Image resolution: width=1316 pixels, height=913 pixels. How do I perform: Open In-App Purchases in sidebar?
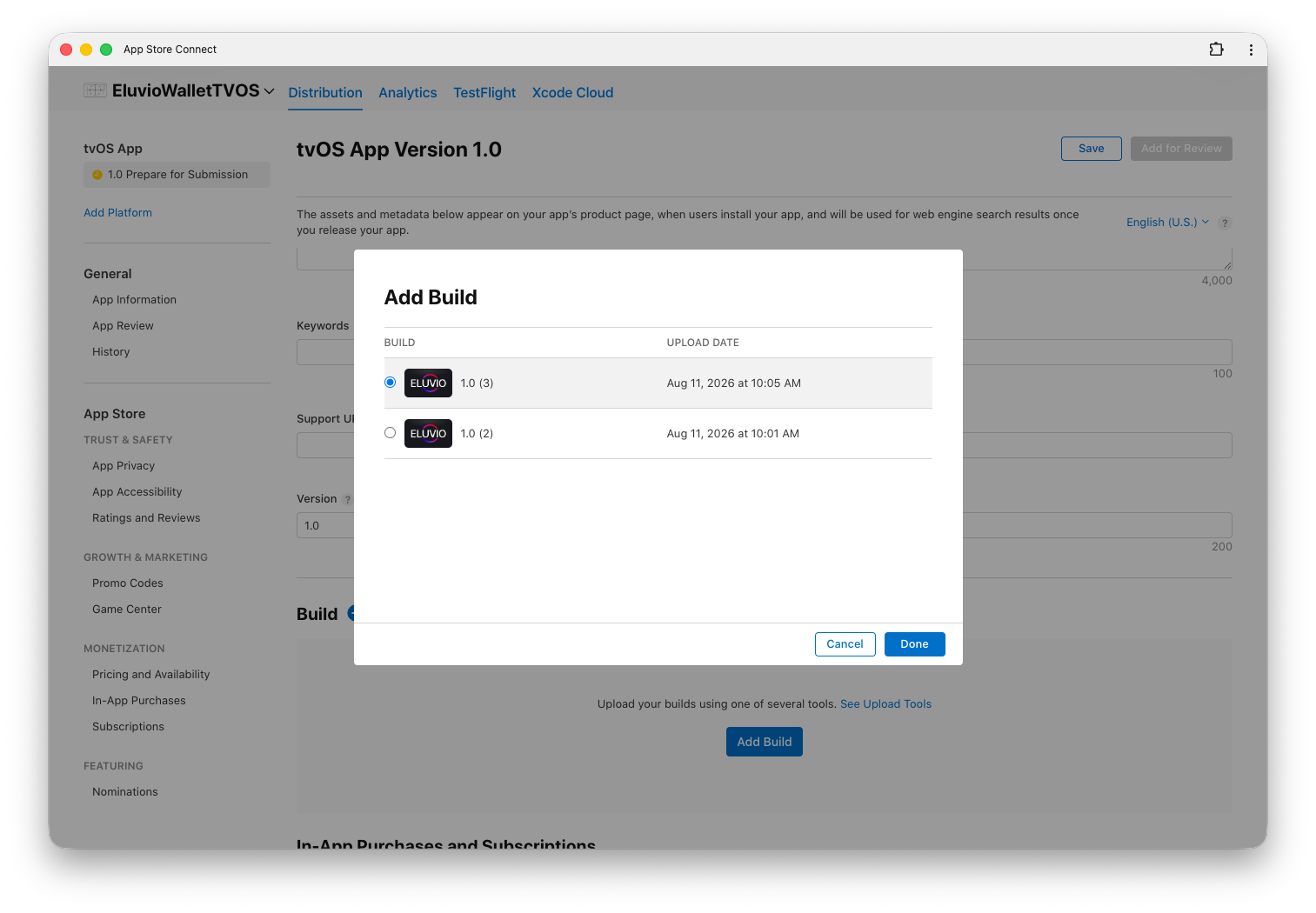[x=139, y=701]
